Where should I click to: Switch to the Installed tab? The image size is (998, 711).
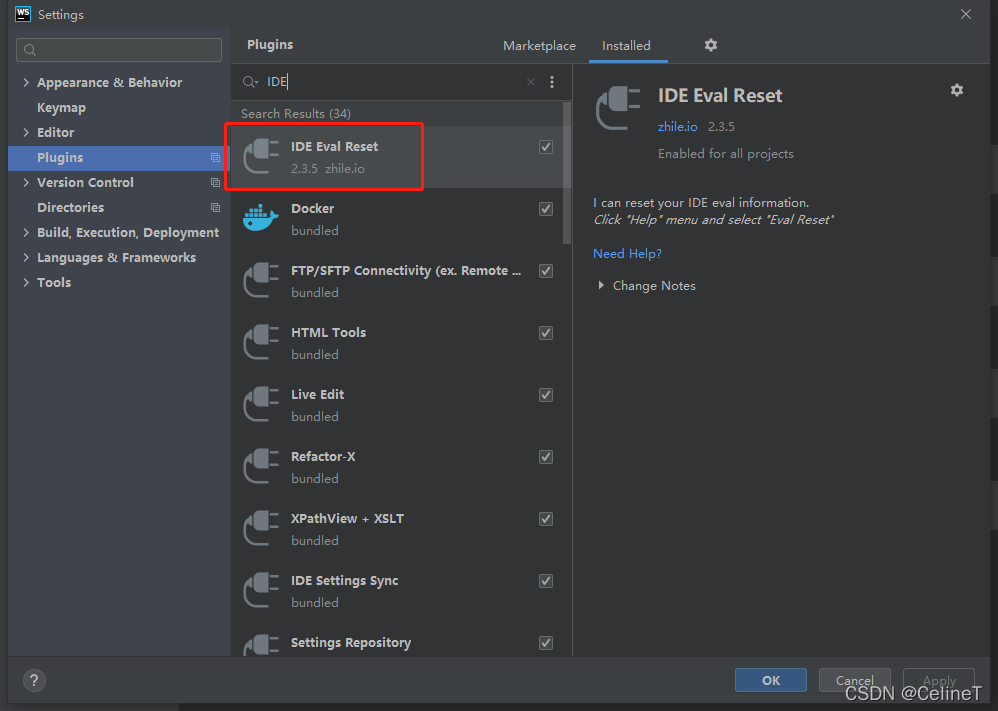626,46
